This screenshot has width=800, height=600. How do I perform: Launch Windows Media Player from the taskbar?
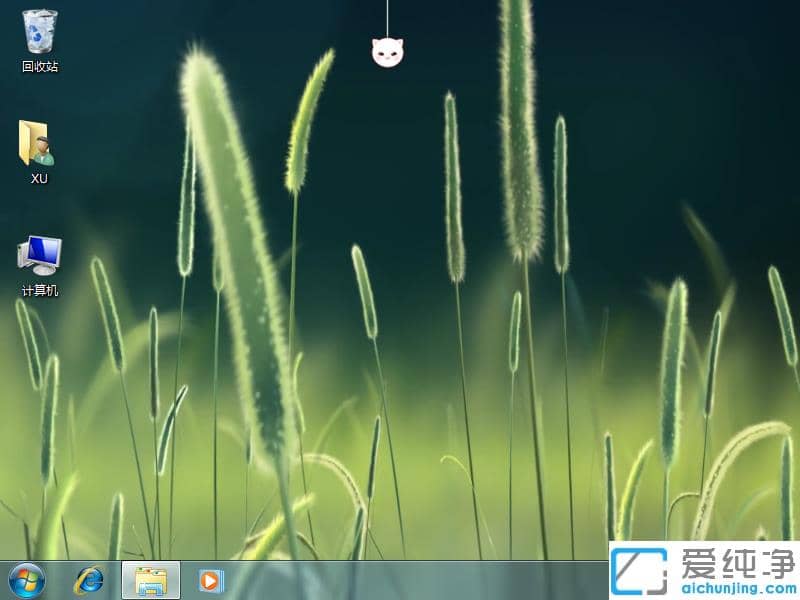(207, 578)
